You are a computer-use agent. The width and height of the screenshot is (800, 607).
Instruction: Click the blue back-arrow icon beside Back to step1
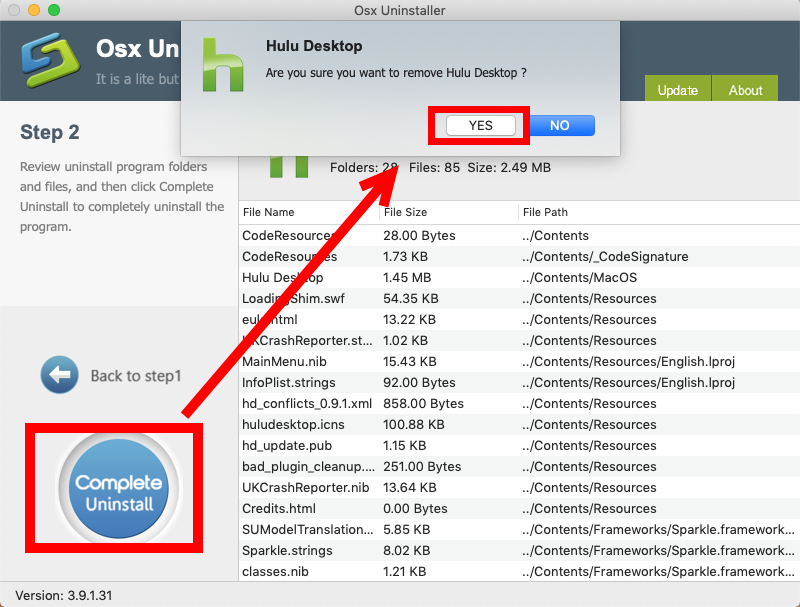60,374
